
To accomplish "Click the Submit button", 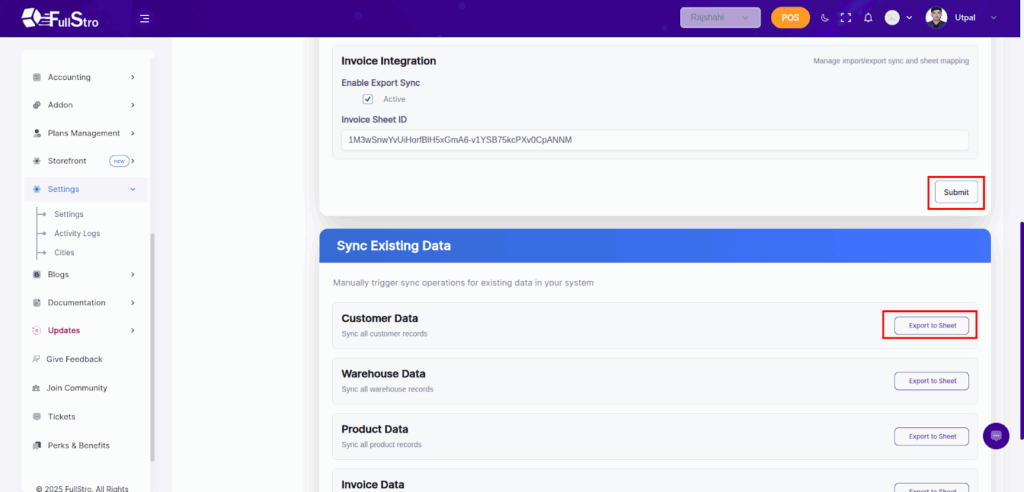I will point(956,192).
